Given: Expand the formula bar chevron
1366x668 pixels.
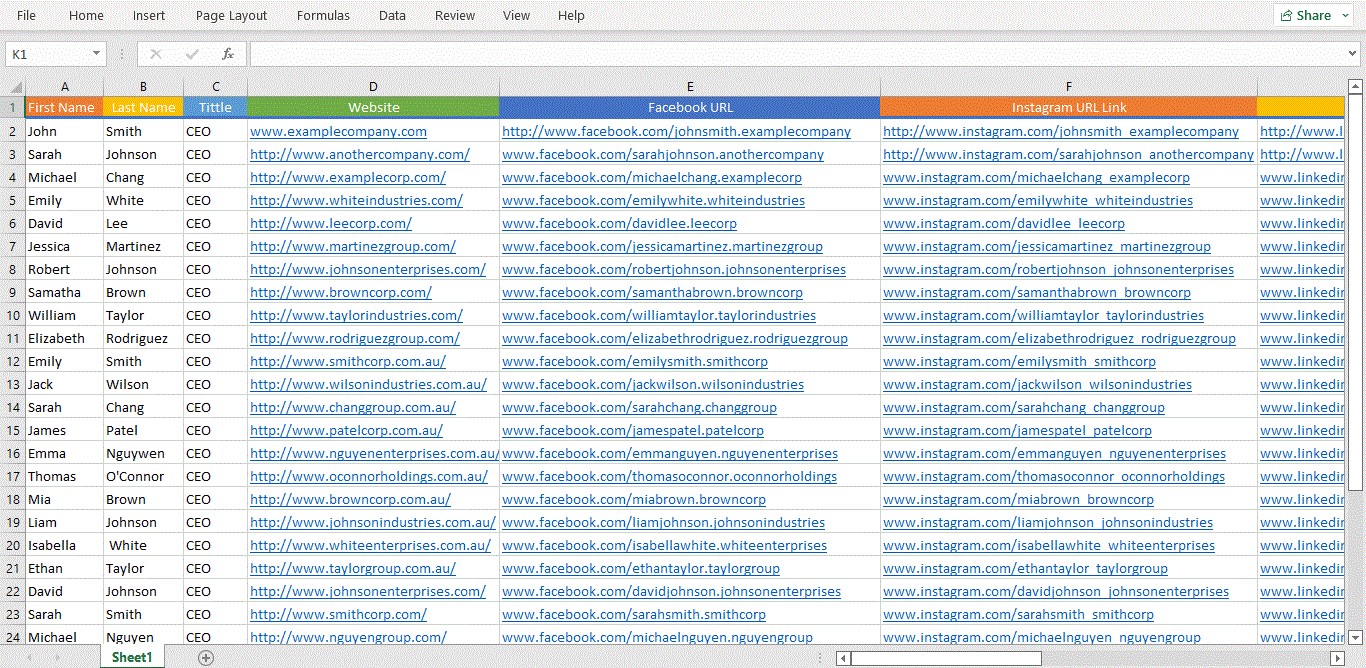Looking at the screenshot, I should (x=1353, y=54).
